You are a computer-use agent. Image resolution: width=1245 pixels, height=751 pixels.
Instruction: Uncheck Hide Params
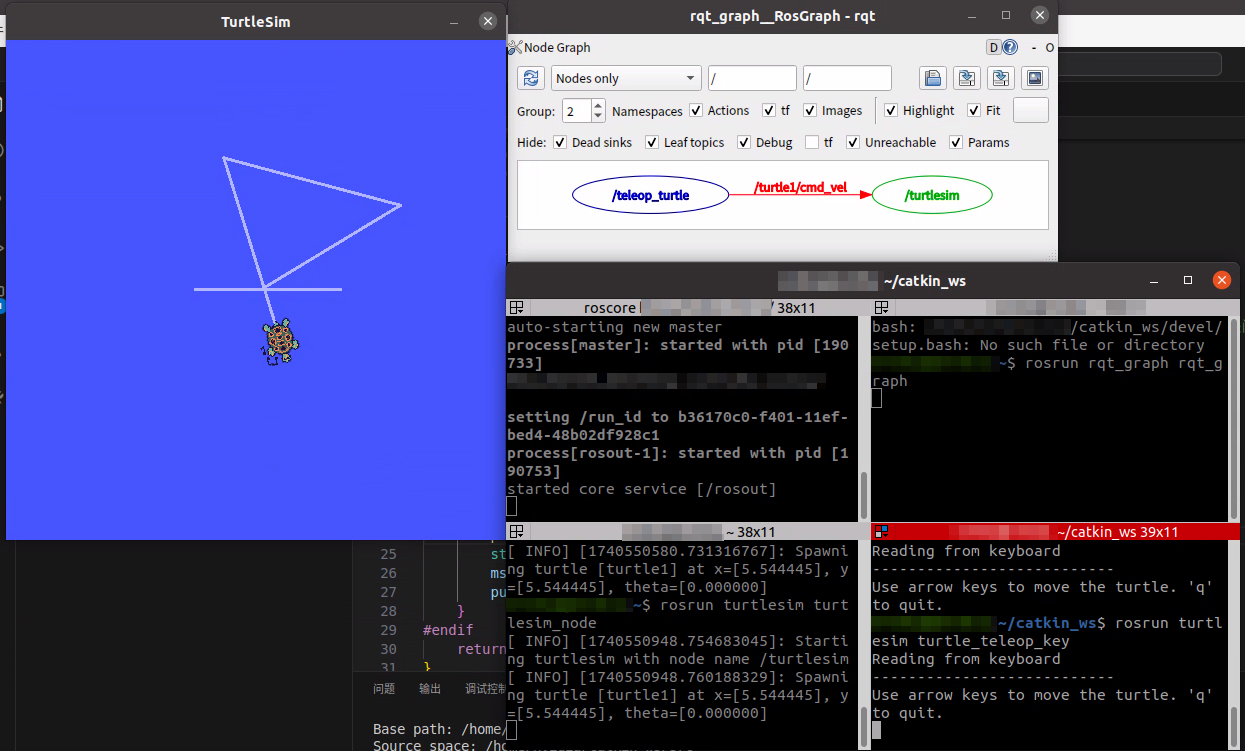[x=956, y=143]
